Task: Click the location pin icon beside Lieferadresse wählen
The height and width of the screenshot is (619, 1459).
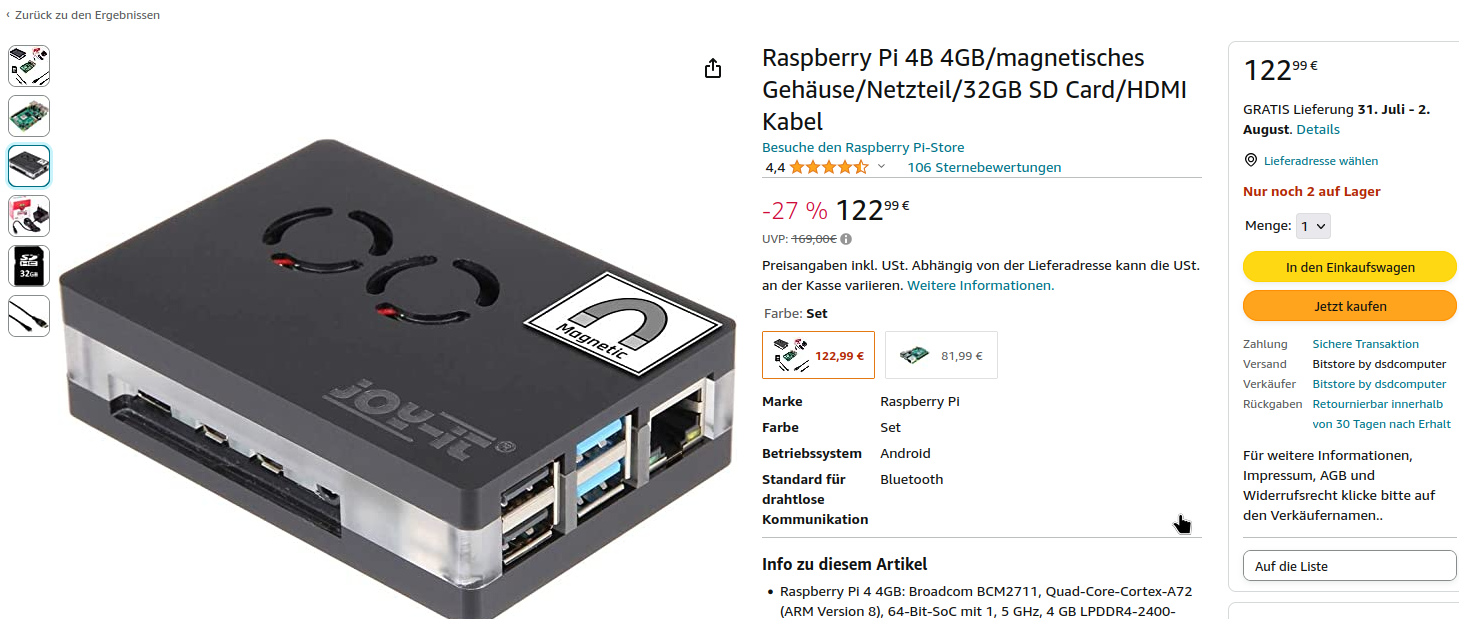Action: [x=1250, y=160]
